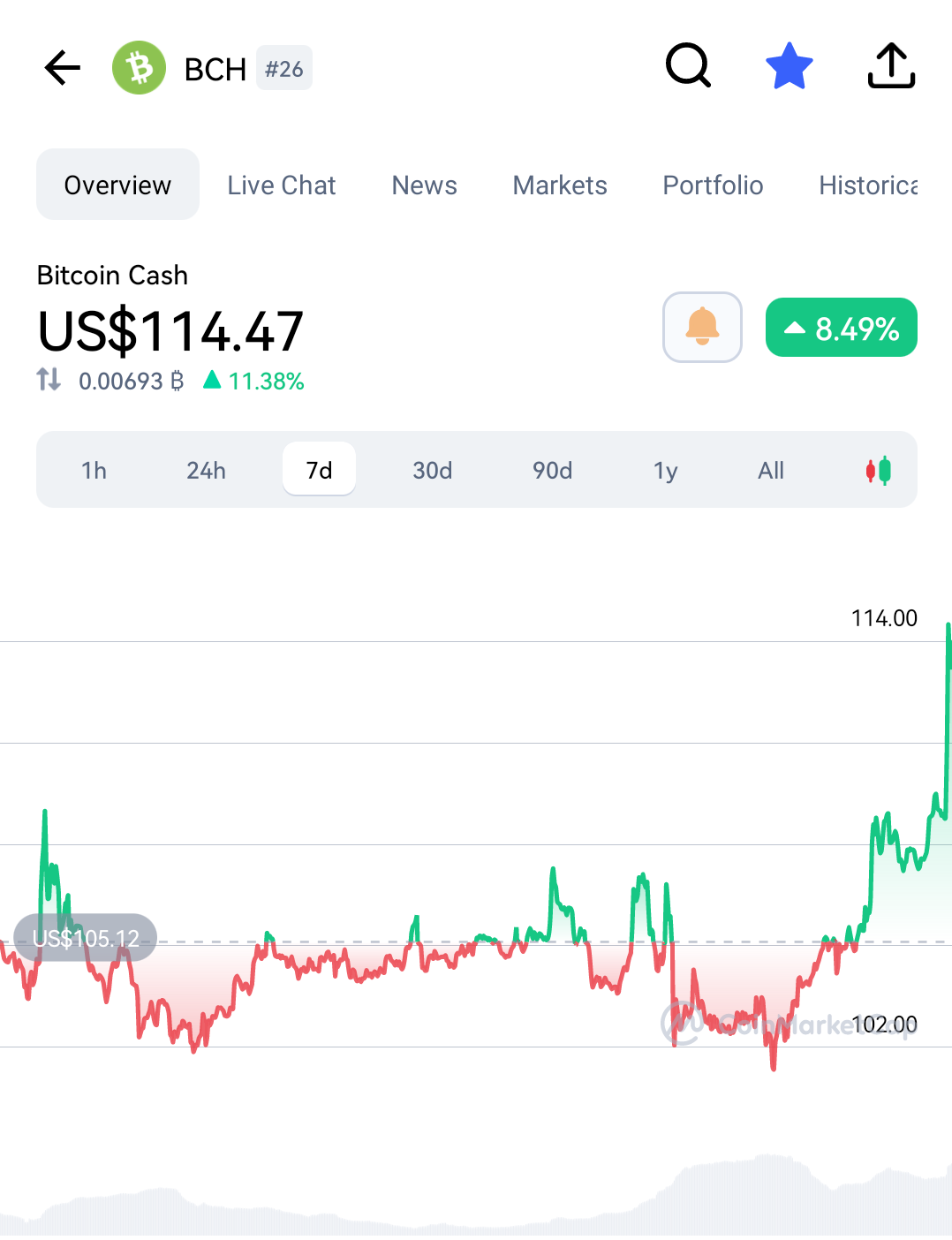Tap the back arrow icon
This screenshot has width=952, height=1240.
point(62,68)
